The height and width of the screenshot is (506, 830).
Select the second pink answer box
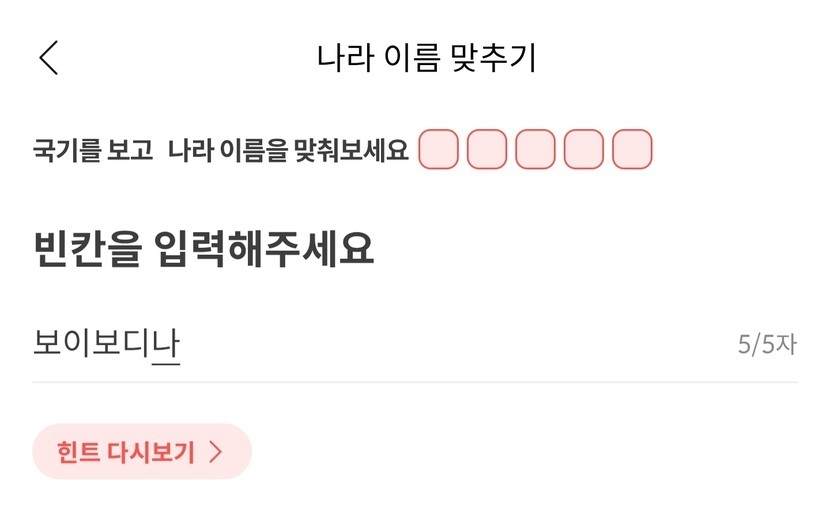click(487, 150)
